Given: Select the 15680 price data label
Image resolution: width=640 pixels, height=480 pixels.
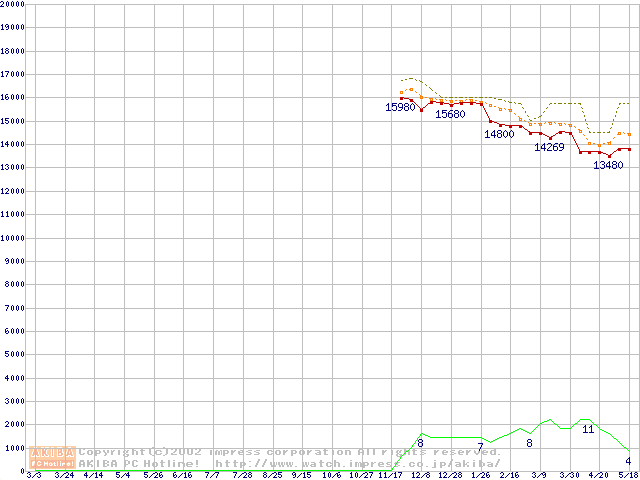Looking at the screenshot, I should click(x=450, y=114).
